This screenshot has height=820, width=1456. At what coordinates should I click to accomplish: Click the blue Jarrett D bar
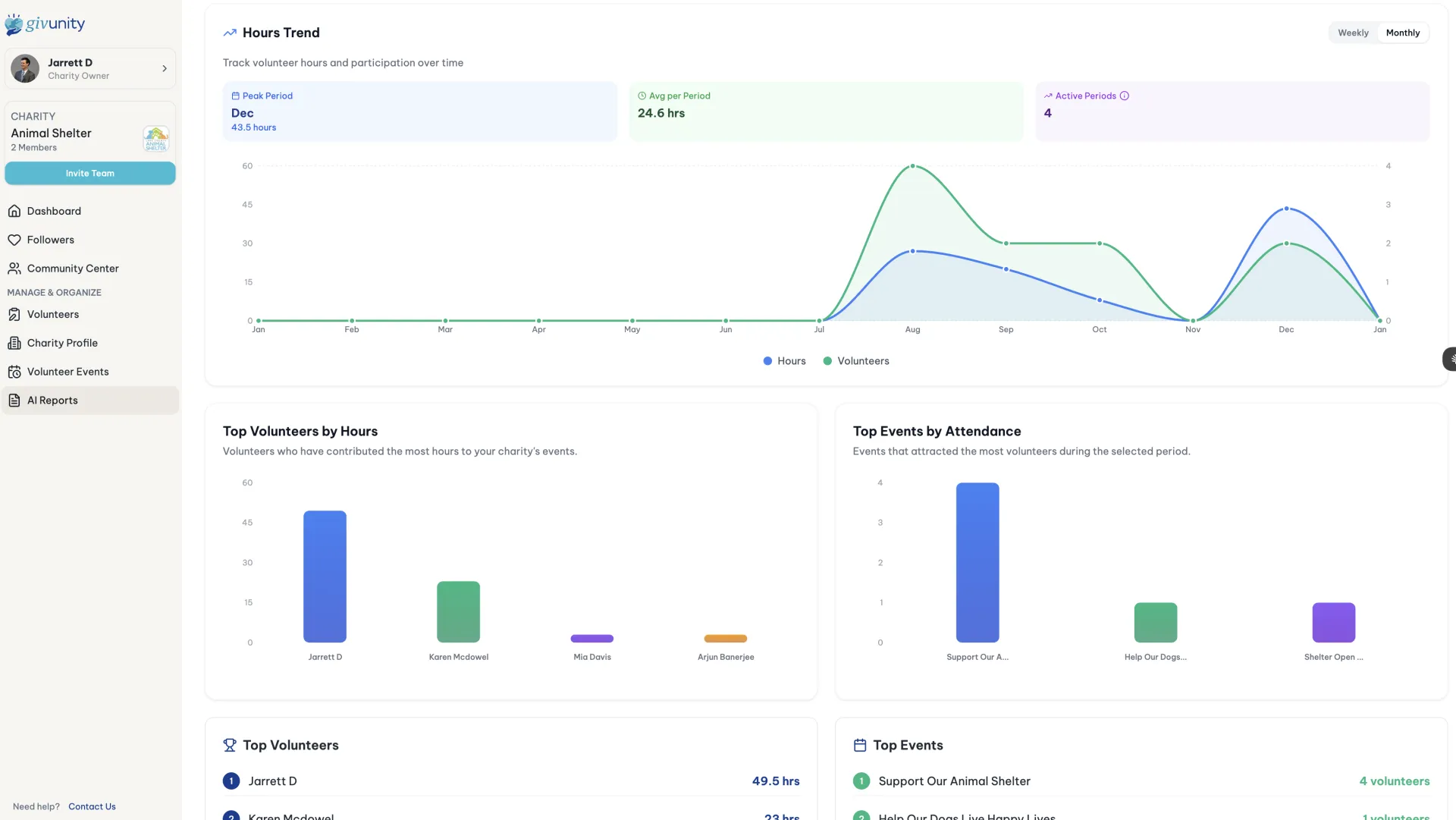click(325, 577)
